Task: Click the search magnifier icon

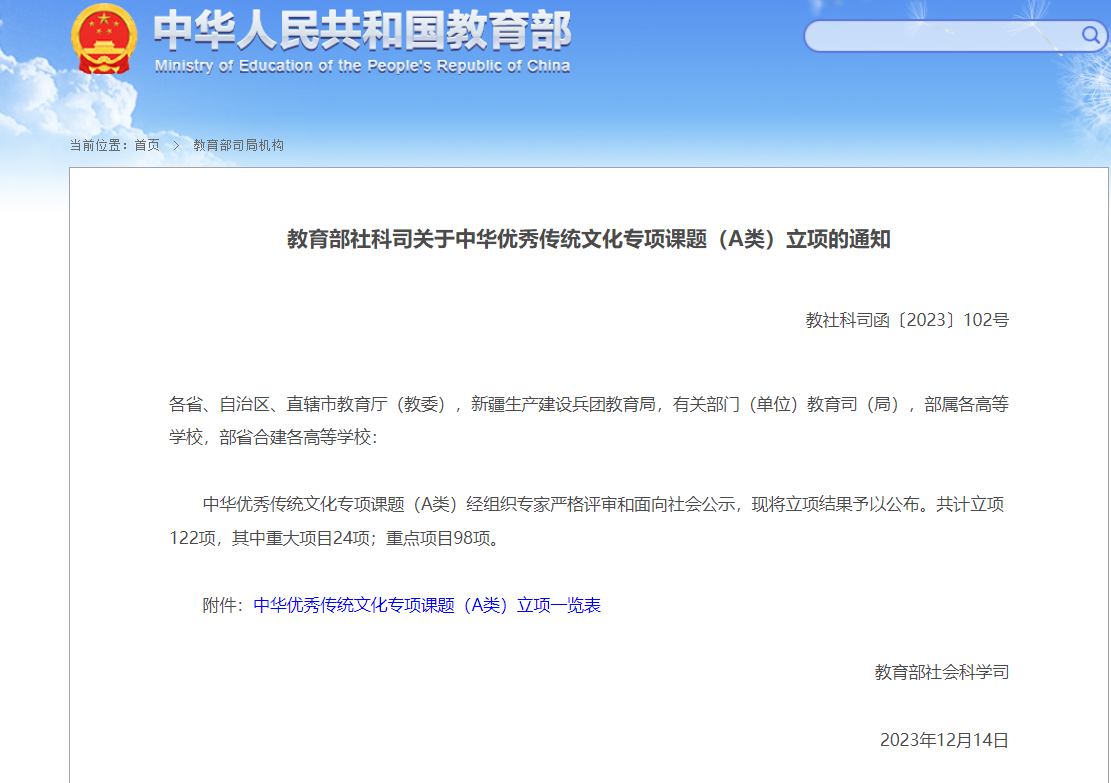Action: point(1090,36)
